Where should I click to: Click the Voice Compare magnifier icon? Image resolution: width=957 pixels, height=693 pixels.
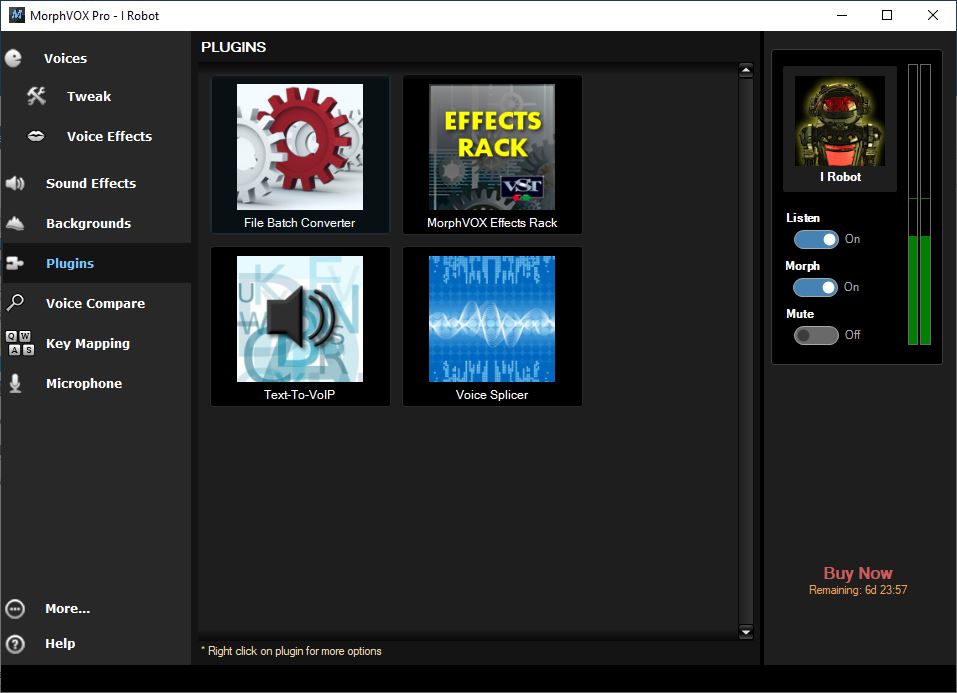tap(15, 303)
